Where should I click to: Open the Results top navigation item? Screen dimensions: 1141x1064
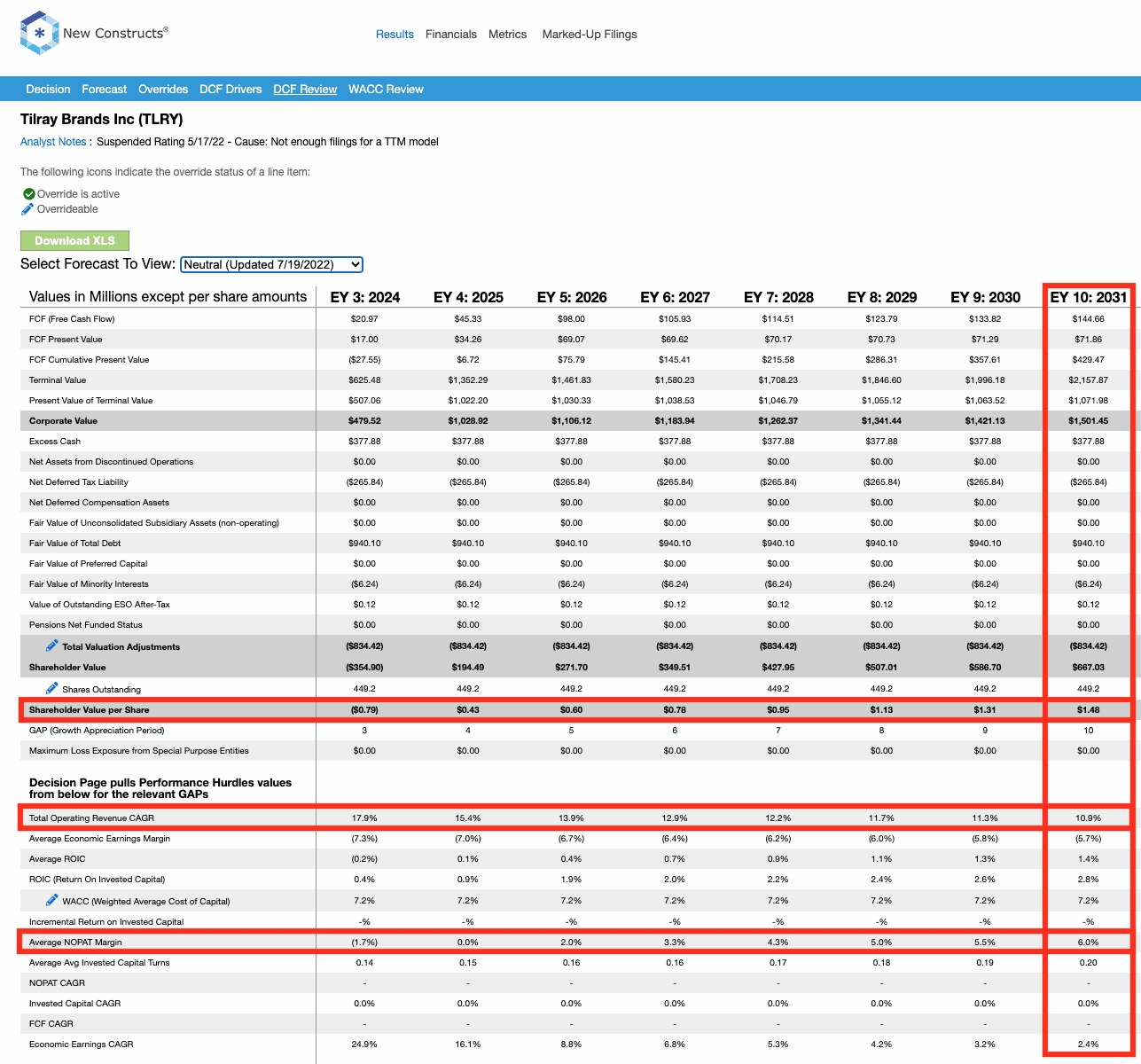395,34
